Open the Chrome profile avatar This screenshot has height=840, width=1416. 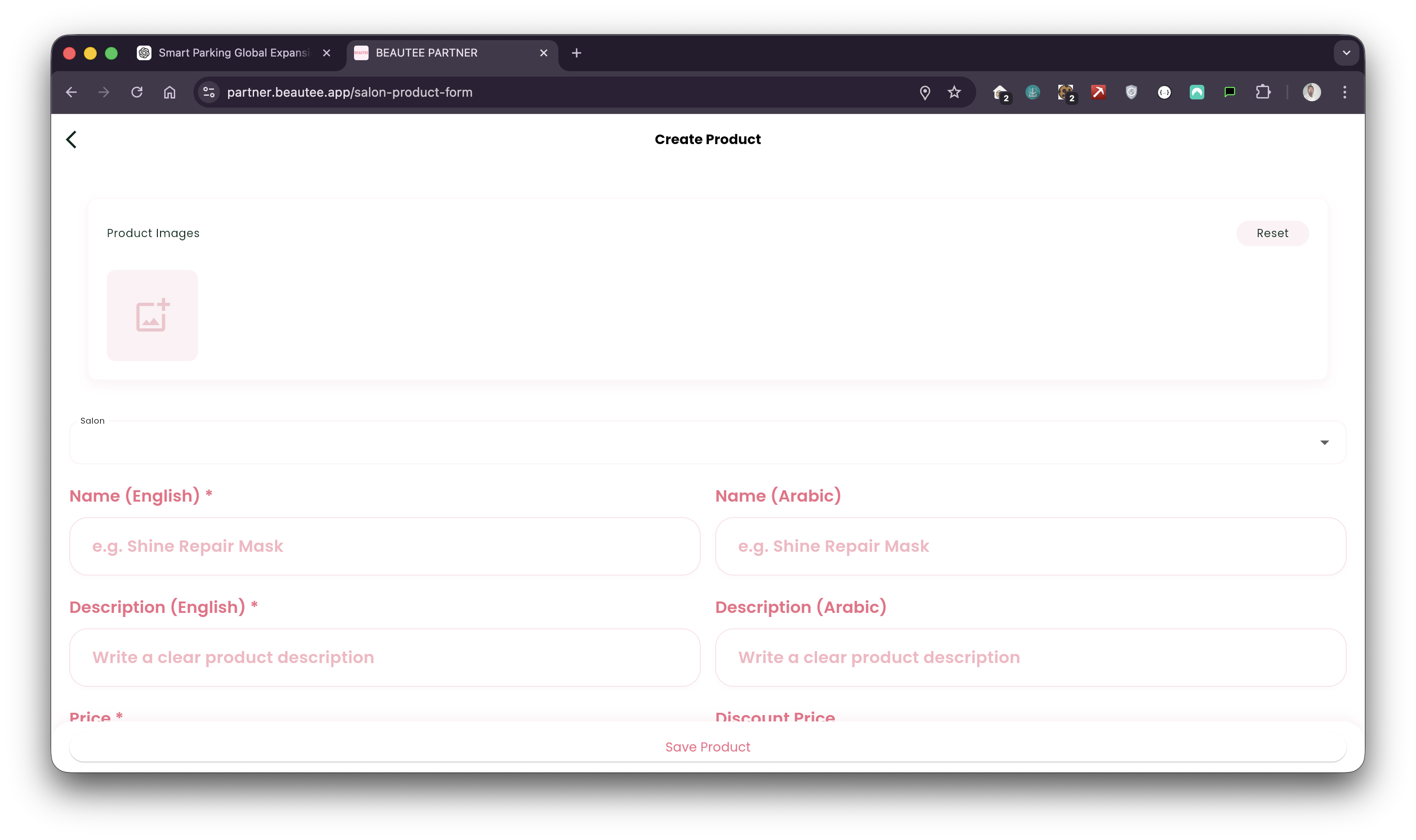(1312, 92)
